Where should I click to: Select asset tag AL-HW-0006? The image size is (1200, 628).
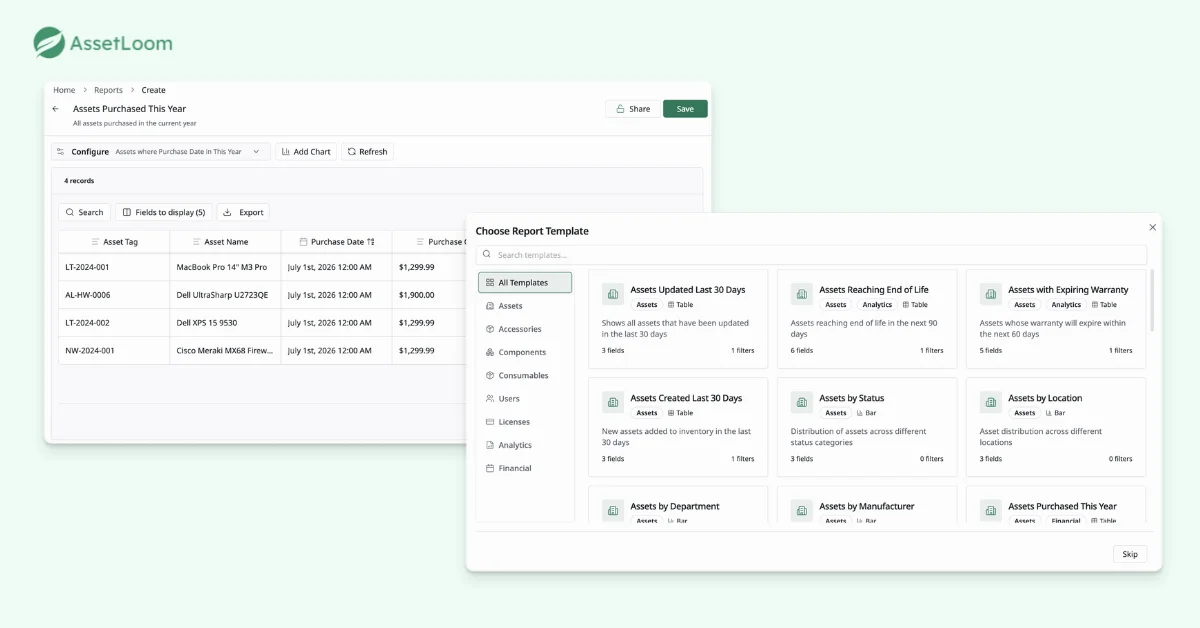pos(88,295)
